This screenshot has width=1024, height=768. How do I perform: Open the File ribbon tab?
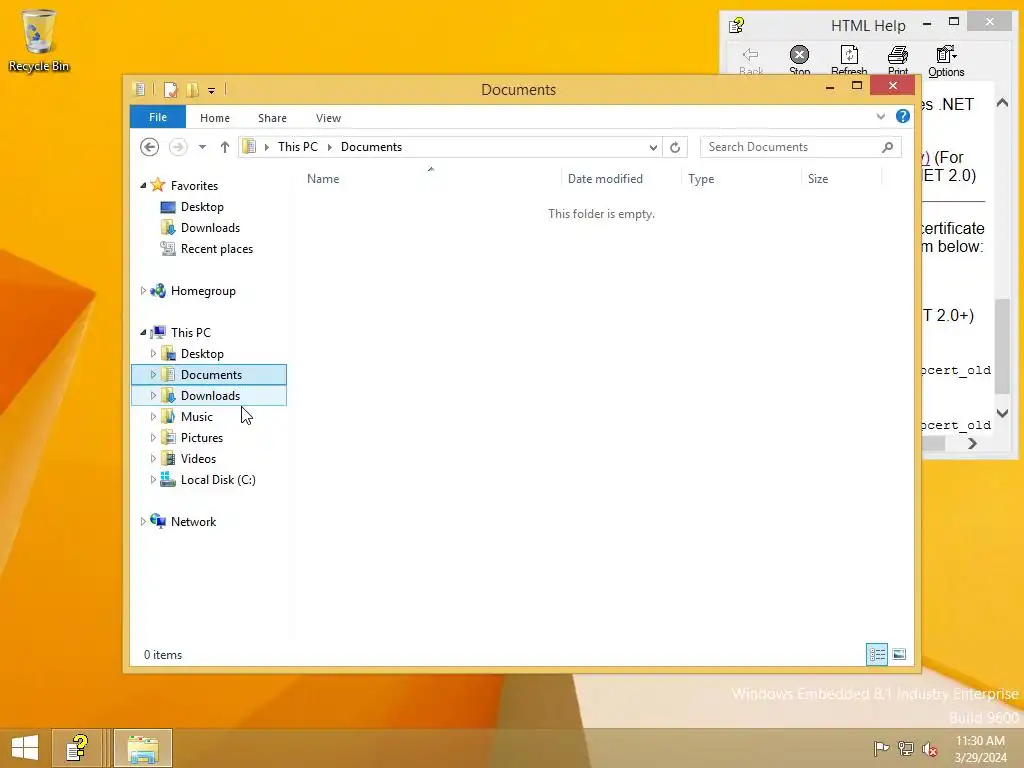(158, 118)
